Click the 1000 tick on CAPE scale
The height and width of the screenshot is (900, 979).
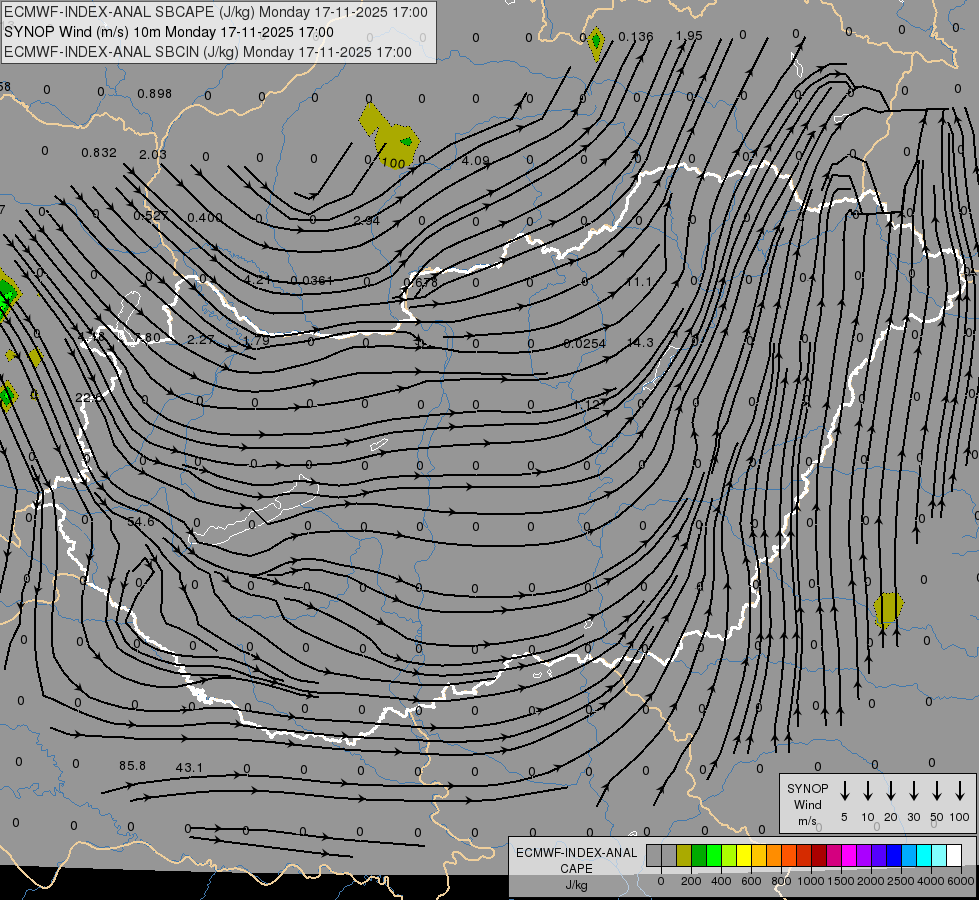click(x=810, y=881)
